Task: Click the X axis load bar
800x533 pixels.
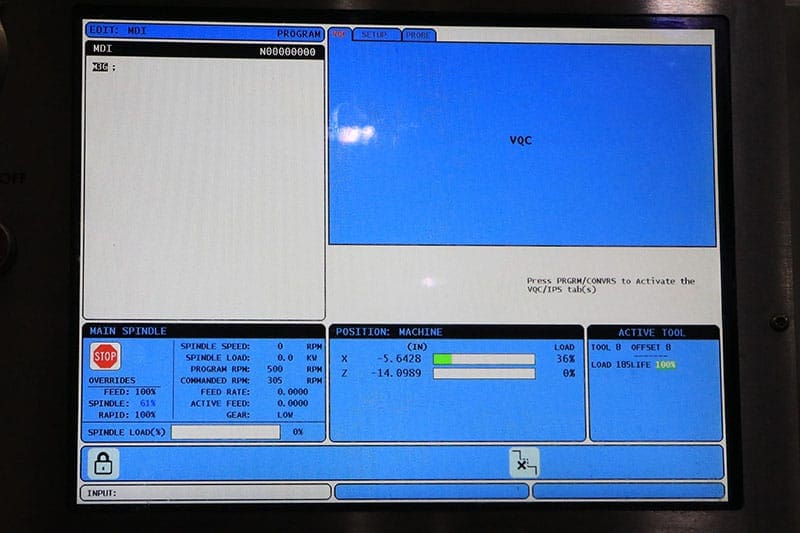Action: pyautogui.click(x=483, y=359)
